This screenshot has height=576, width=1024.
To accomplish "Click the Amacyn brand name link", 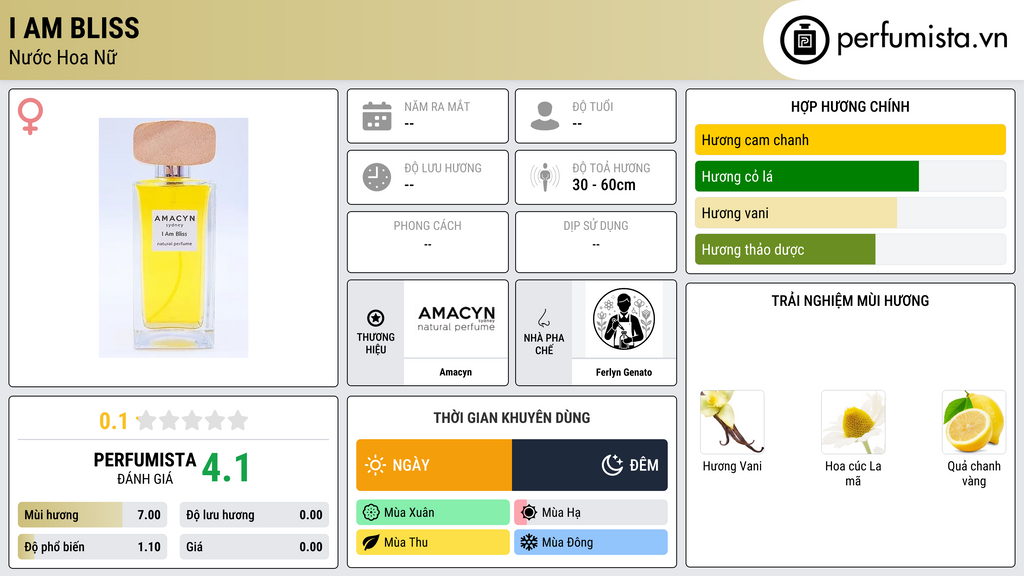I will 455,372.
